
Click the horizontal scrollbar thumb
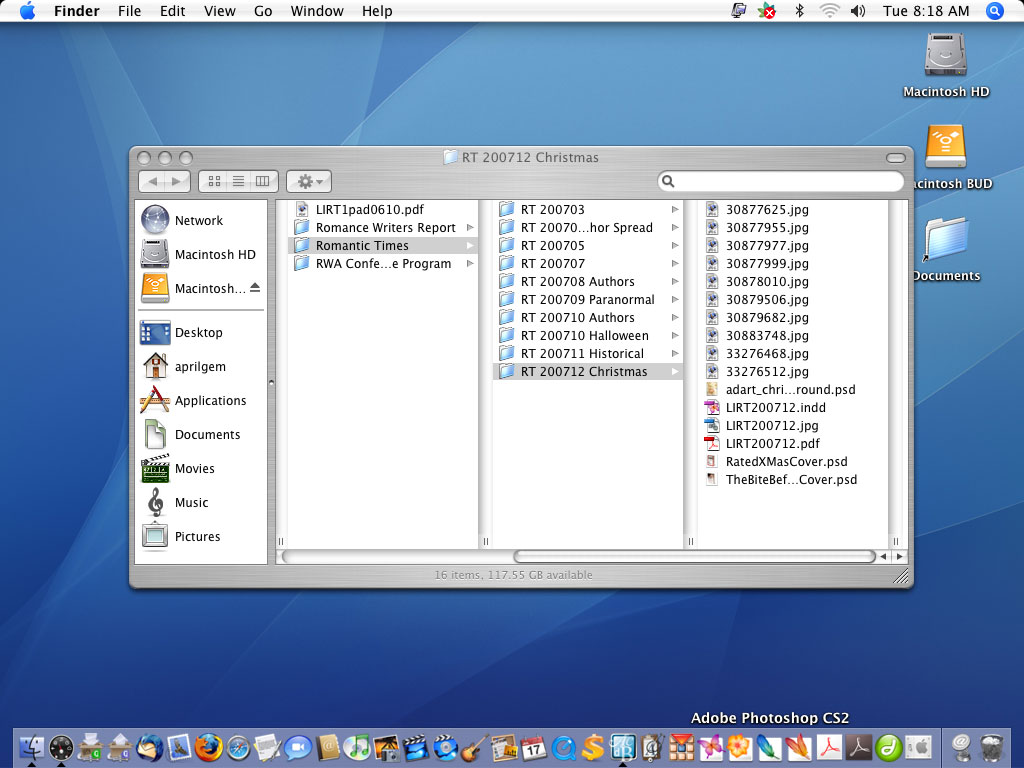[x=694, y=556]
